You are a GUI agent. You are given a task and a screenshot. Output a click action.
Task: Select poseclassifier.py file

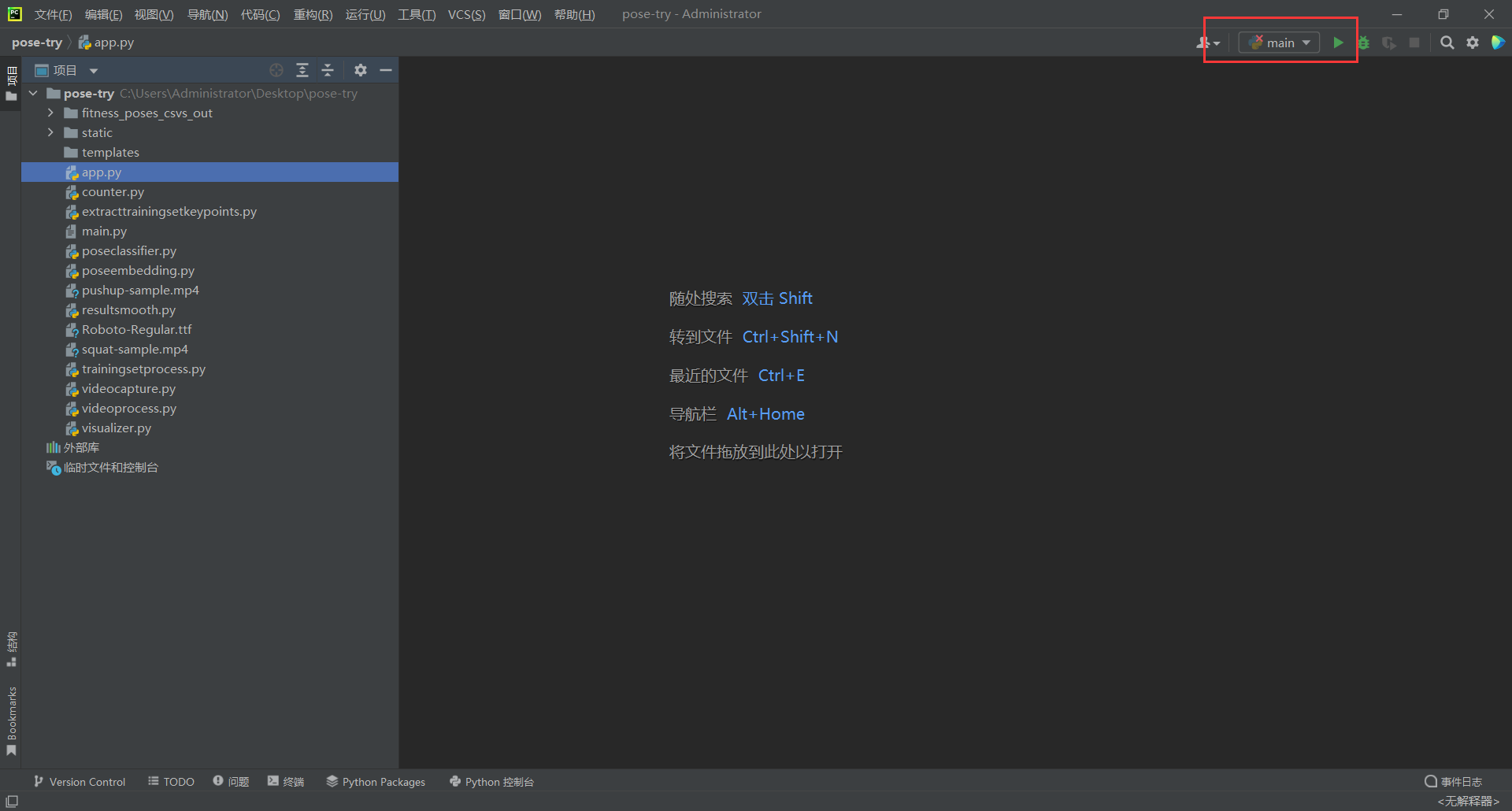point(129,250)
